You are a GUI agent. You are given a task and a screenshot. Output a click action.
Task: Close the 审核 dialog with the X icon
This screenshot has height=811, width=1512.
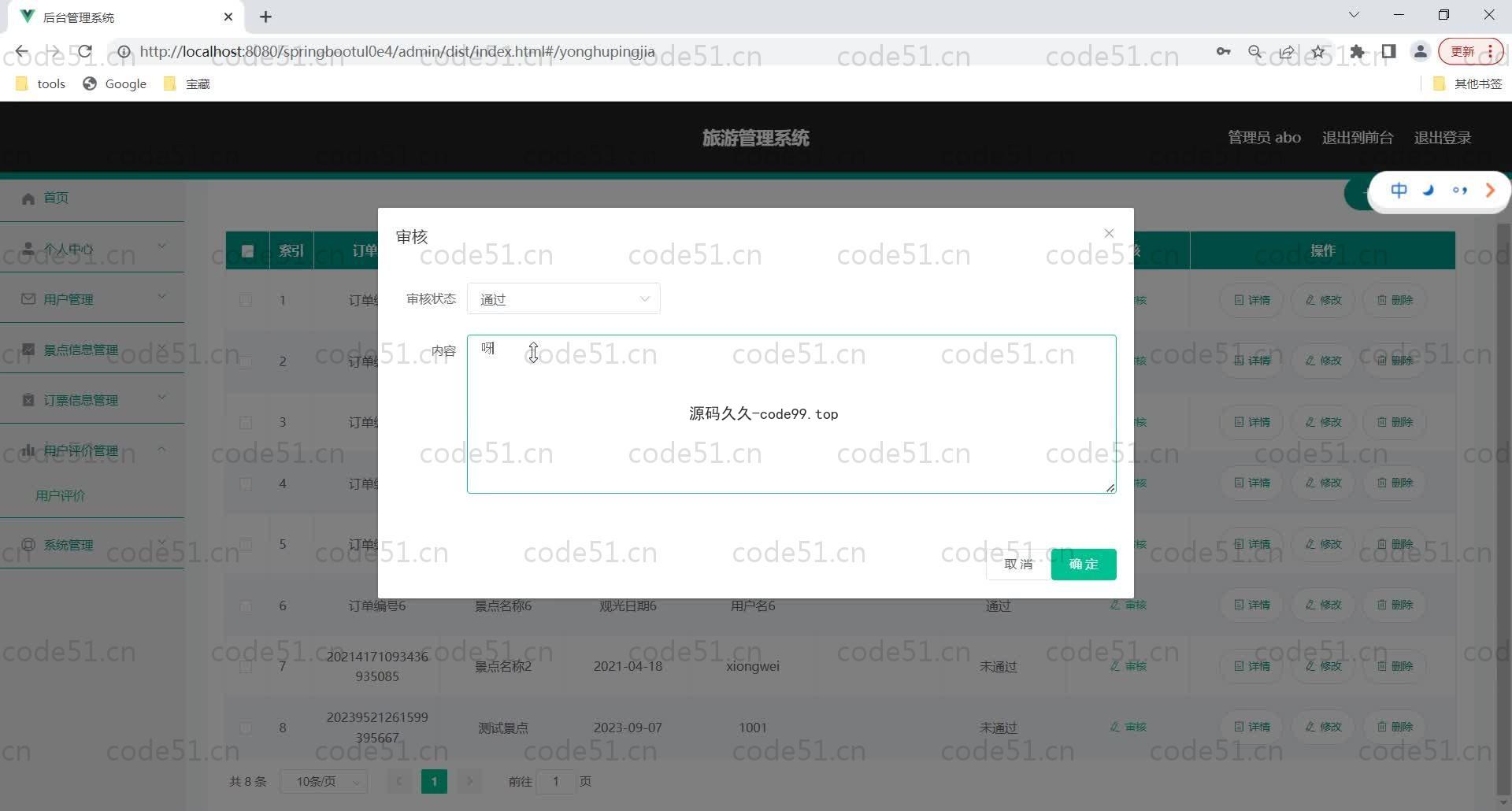pos(1109,233)
